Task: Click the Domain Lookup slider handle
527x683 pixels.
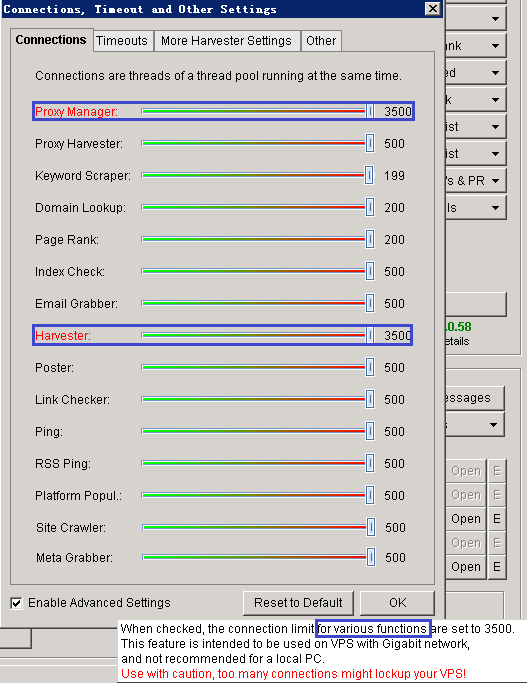Action: 370,207
